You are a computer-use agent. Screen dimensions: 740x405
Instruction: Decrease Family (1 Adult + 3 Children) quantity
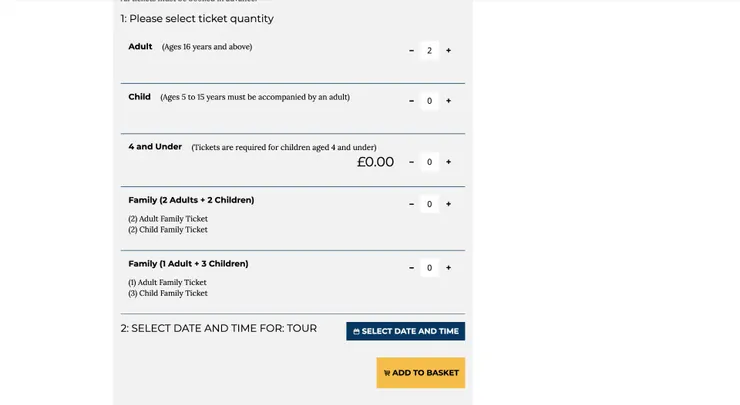[411, 268]
